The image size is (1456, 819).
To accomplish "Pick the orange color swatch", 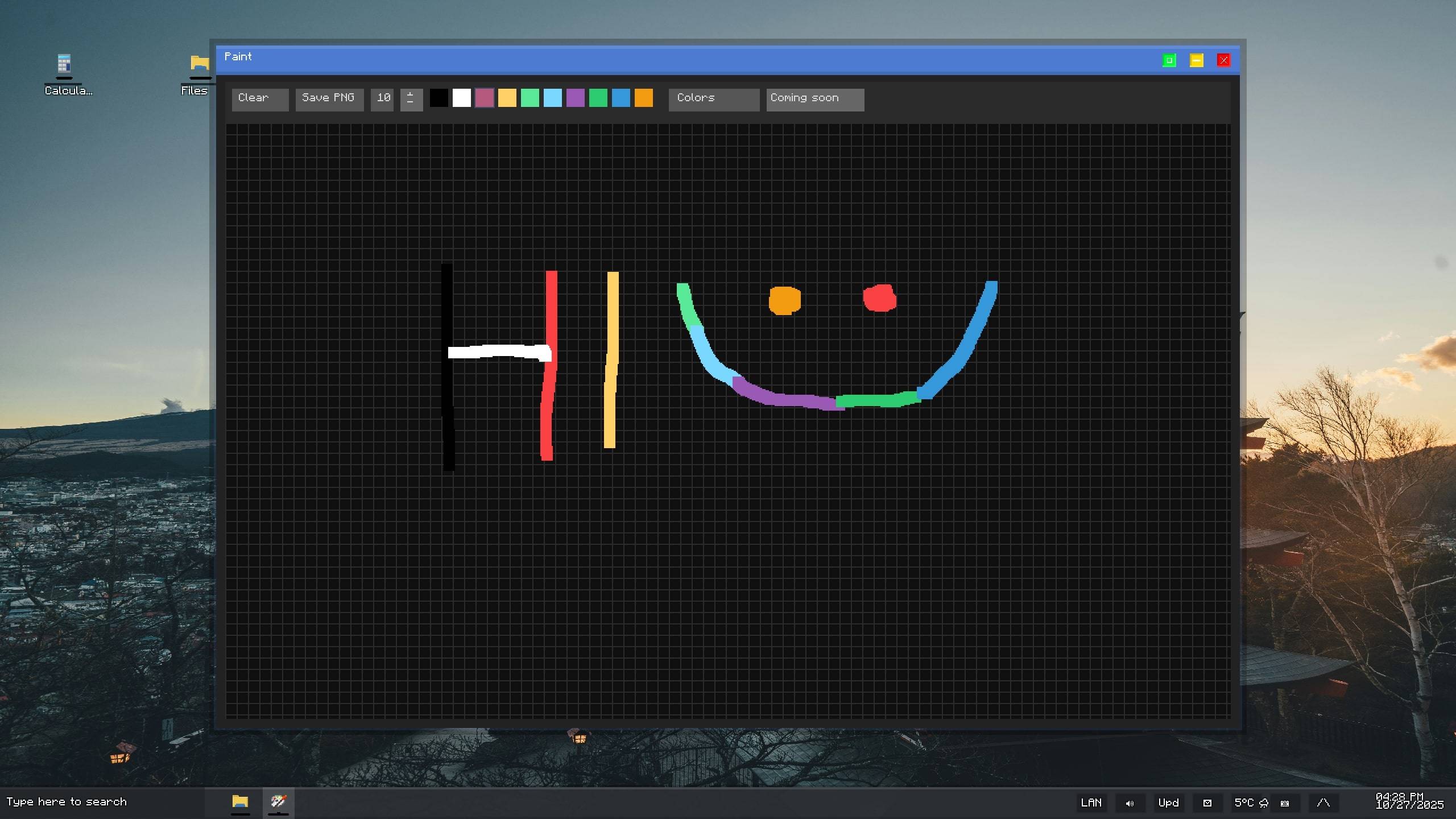I will [643, 98].
